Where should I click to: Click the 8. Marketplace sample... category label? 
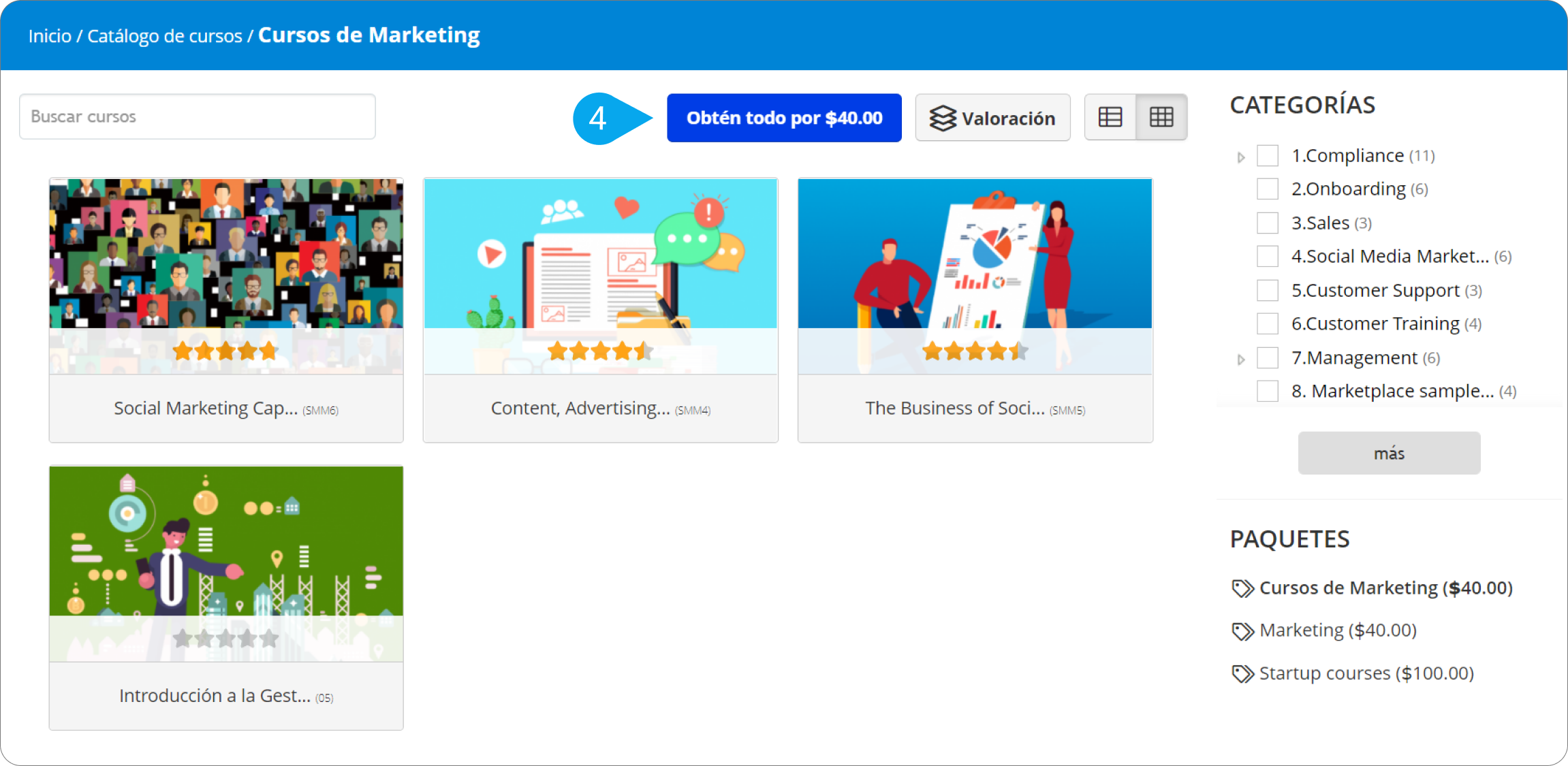point(1393,391)
